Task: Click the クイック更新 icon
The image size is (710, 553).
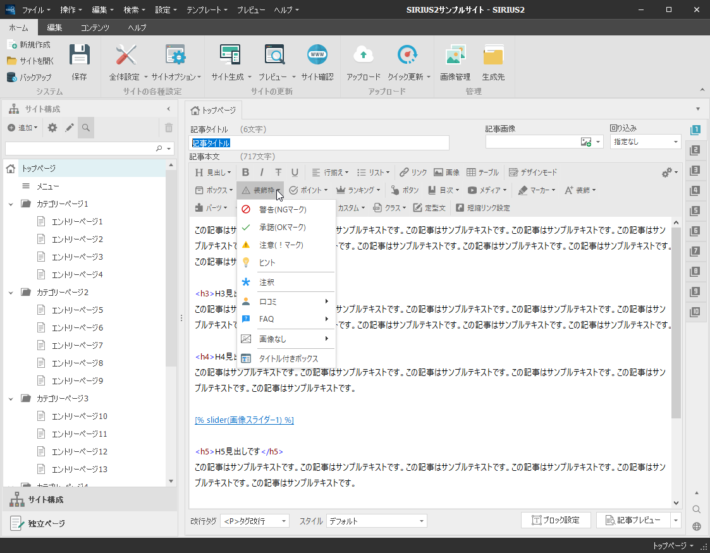Action: click(407, 55)
